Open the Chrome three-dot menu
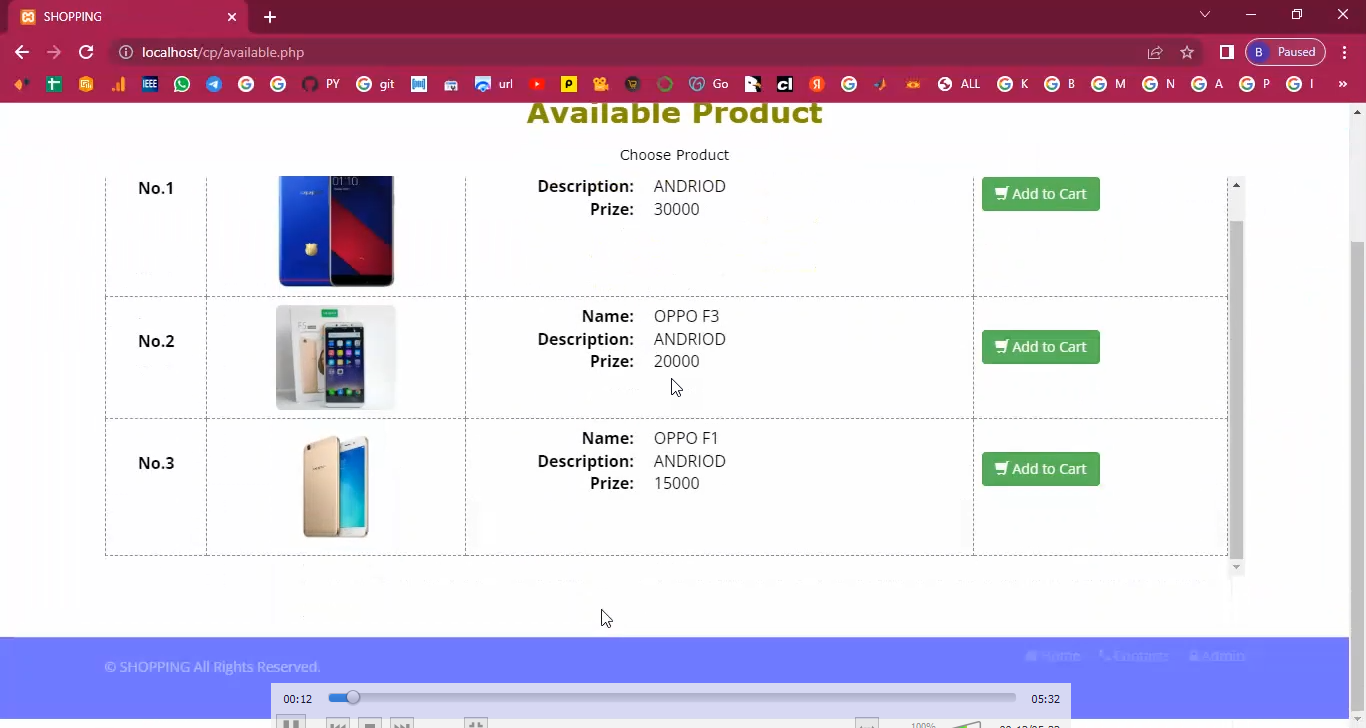Image resolution: width=1366 pixels, height=728 pixels. [x=1345, y=52]
